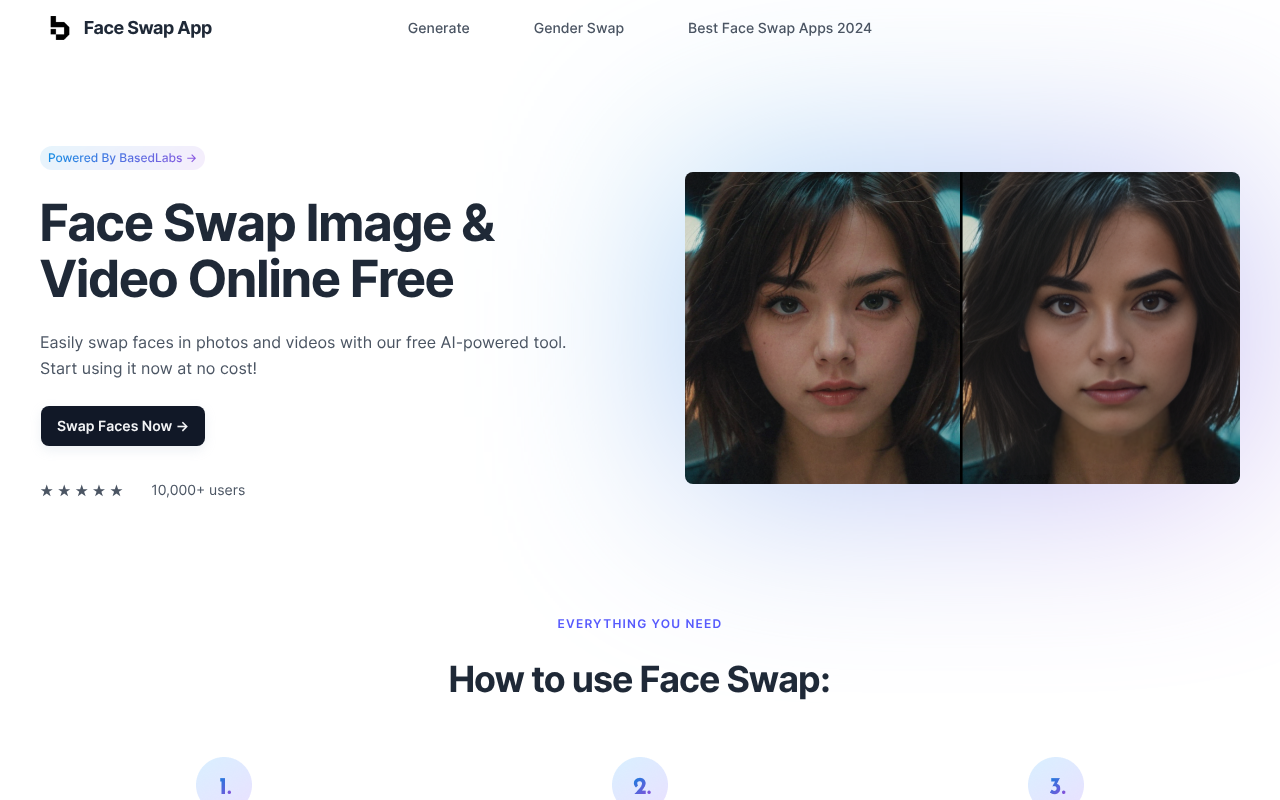Click the 'Face Swap App' brand name

click(x=147, y=28)
